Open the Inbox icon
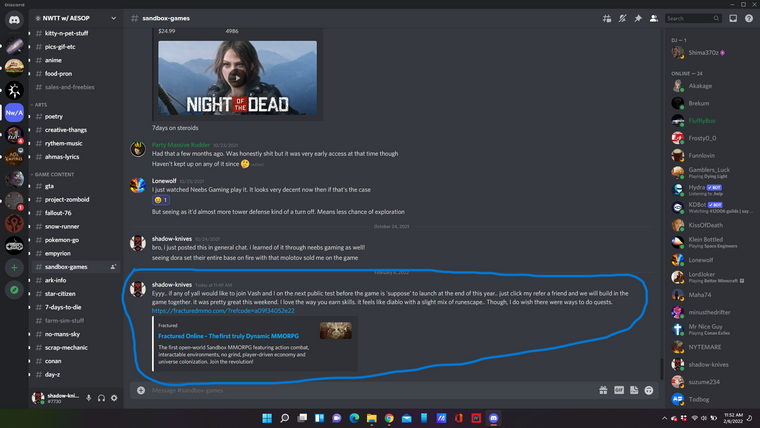 tap(733, 18)
